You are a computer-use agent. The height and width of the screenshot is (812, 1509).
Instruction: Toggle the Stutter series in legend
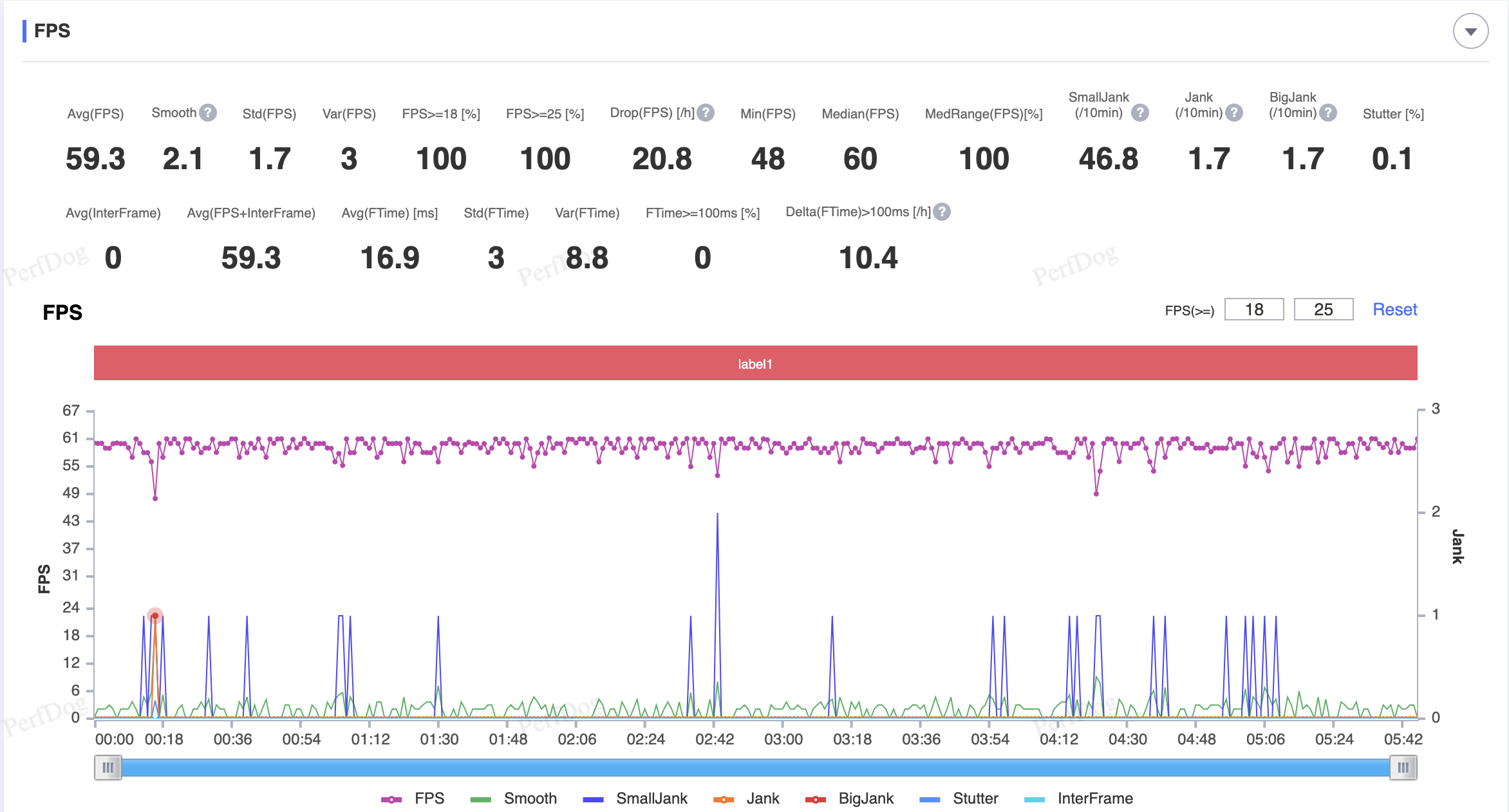pyautogui.click(x=959, y=798)
